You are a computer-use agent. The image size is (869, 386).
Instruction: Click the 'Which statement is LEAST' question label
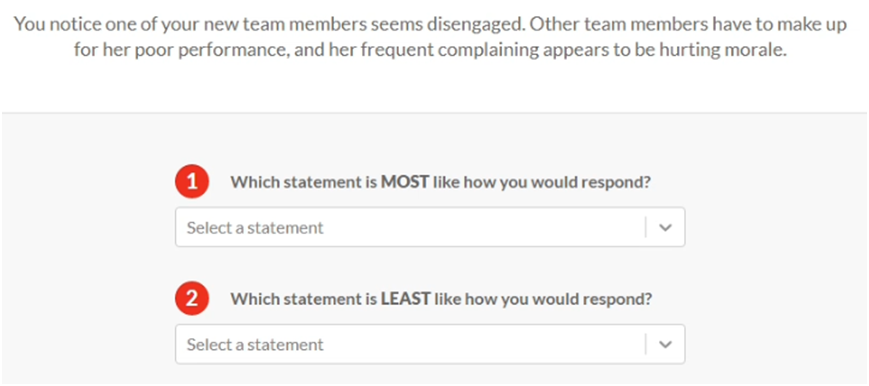tap(442, 299)
